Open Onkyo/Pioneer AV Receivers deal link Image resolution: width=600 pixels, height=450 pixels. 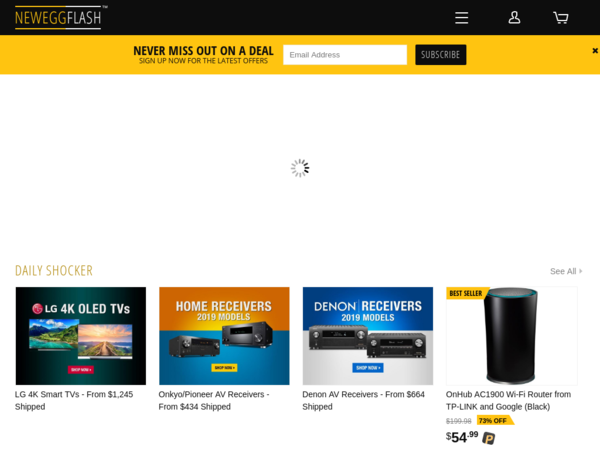coord(214,400)
